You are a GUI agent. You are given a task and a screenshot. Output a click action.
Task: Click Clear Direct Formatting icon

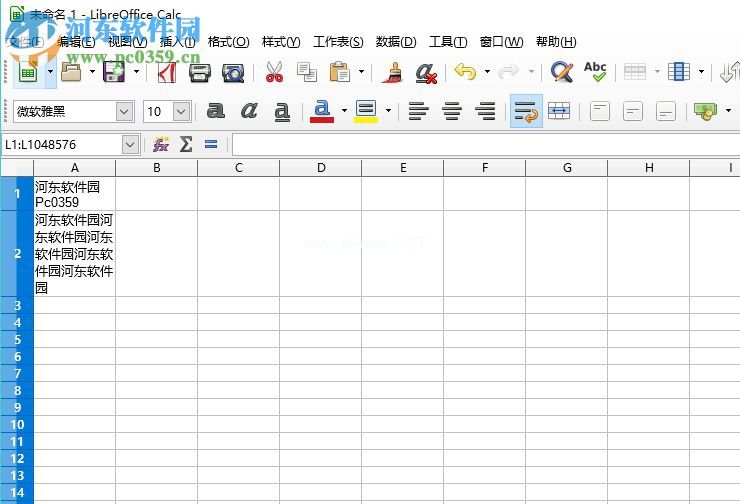pos(426,73)
